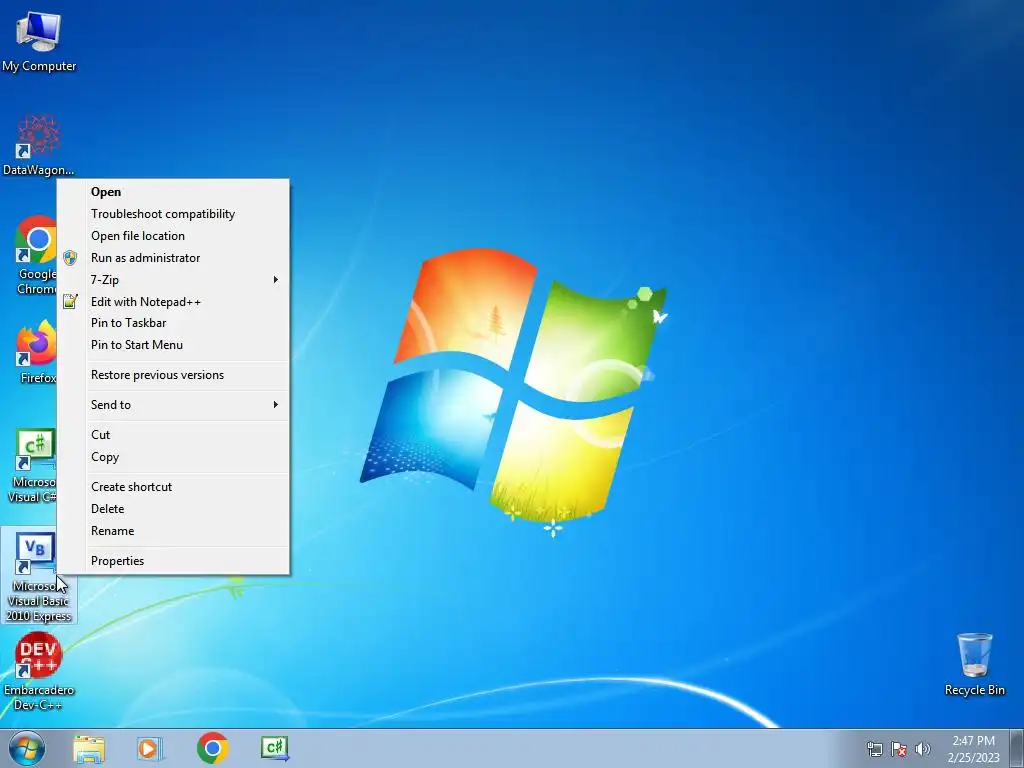Select Microsoft Visual C# desktop shortcut
1024x768 pixels.
pyautogui.click(x=33, y=466)
